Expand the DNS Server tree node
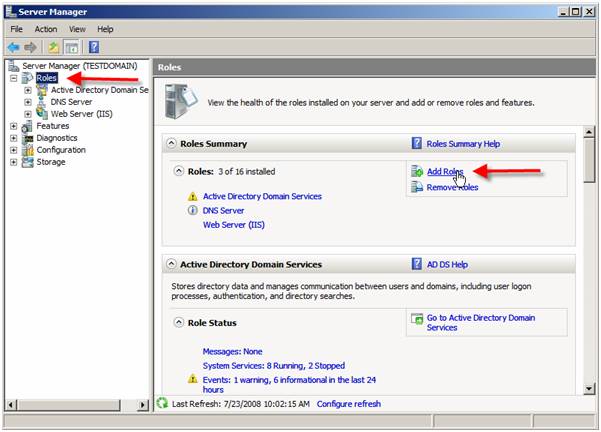 pos(28,102)
